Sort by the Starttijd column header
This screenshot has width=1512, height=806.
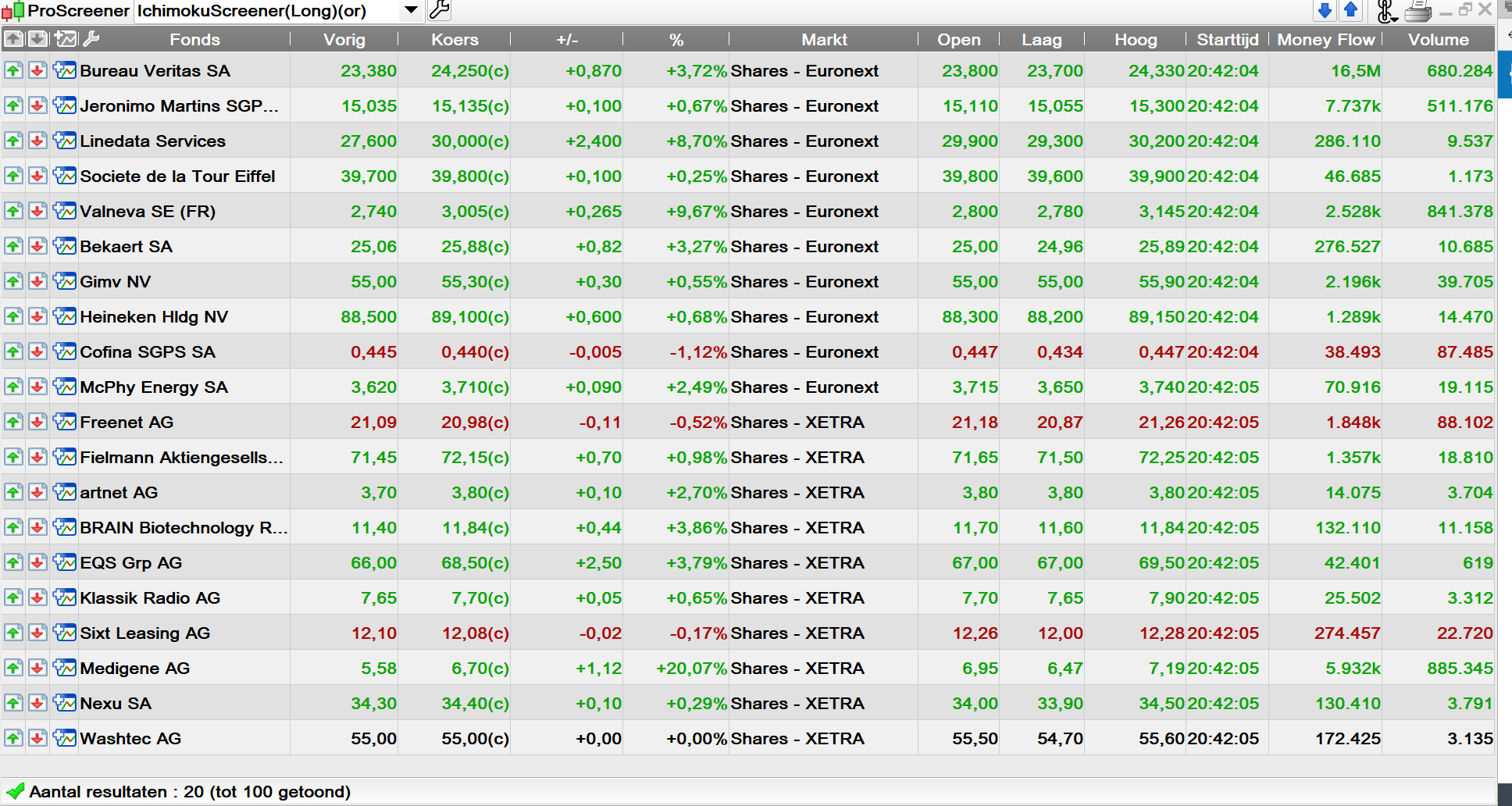coord(1227,40)
